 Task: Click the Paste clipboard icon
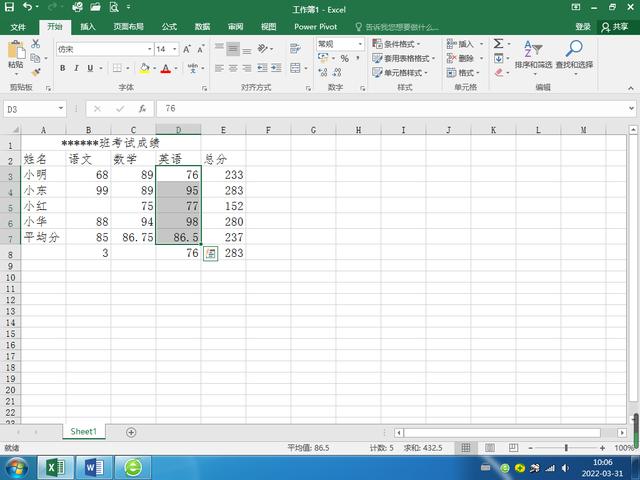click(16, 50)
